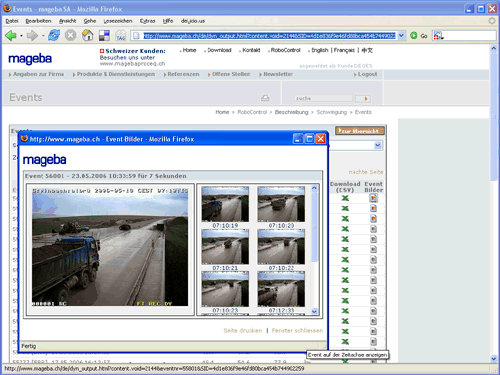
Task: Open Event Bilder icon in second row
Action: (373, 208)
